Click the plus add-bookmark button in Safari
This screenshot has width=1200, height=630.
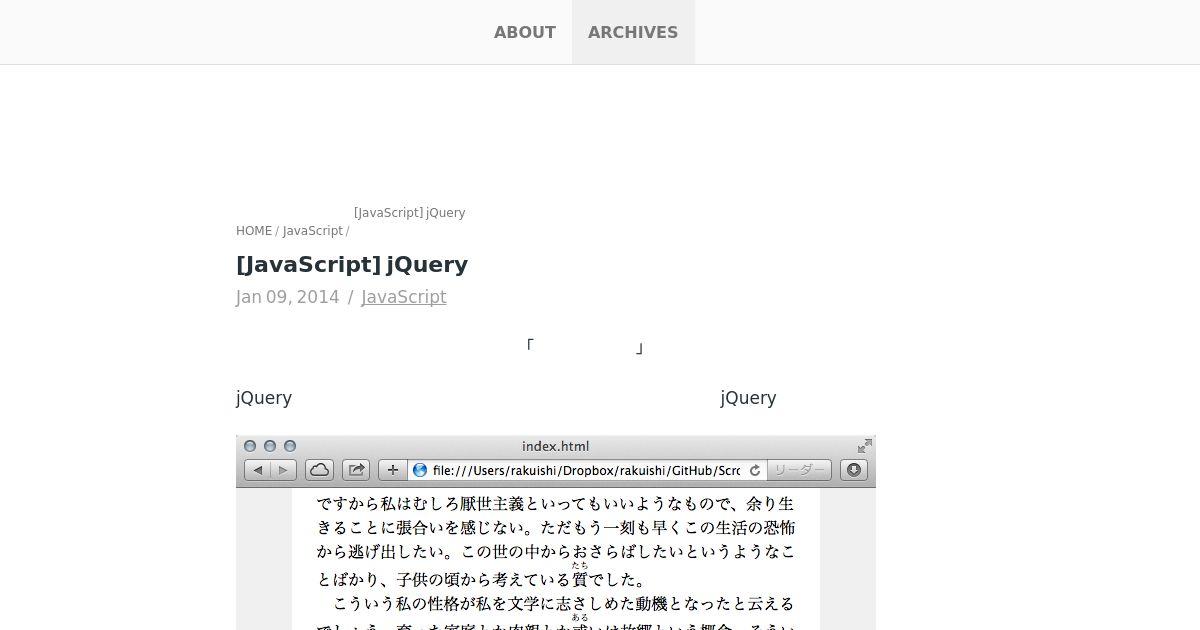click(x=392, y=470)
